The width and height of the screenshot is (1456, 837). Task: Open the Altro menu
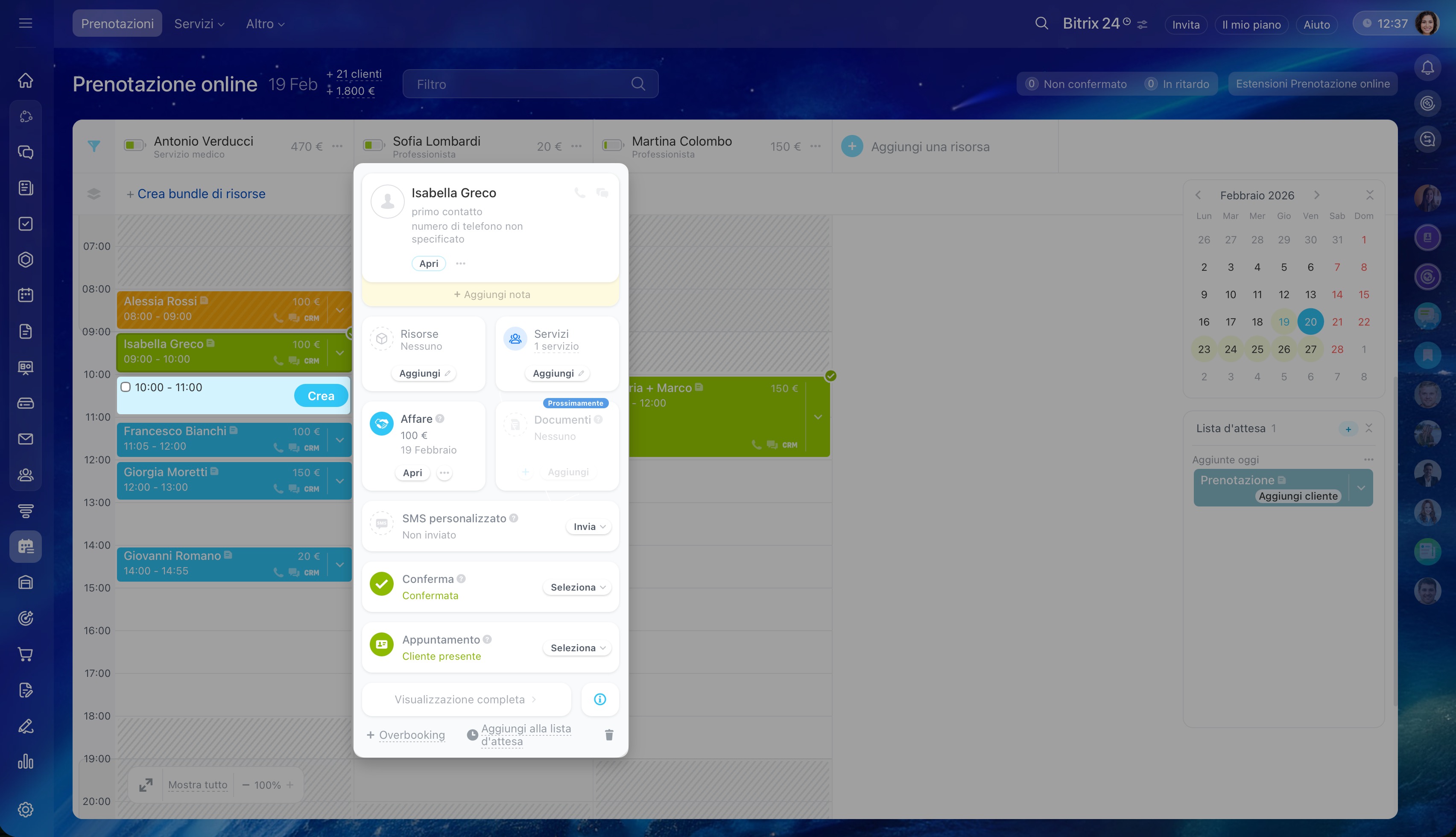(x=265, y=23)
